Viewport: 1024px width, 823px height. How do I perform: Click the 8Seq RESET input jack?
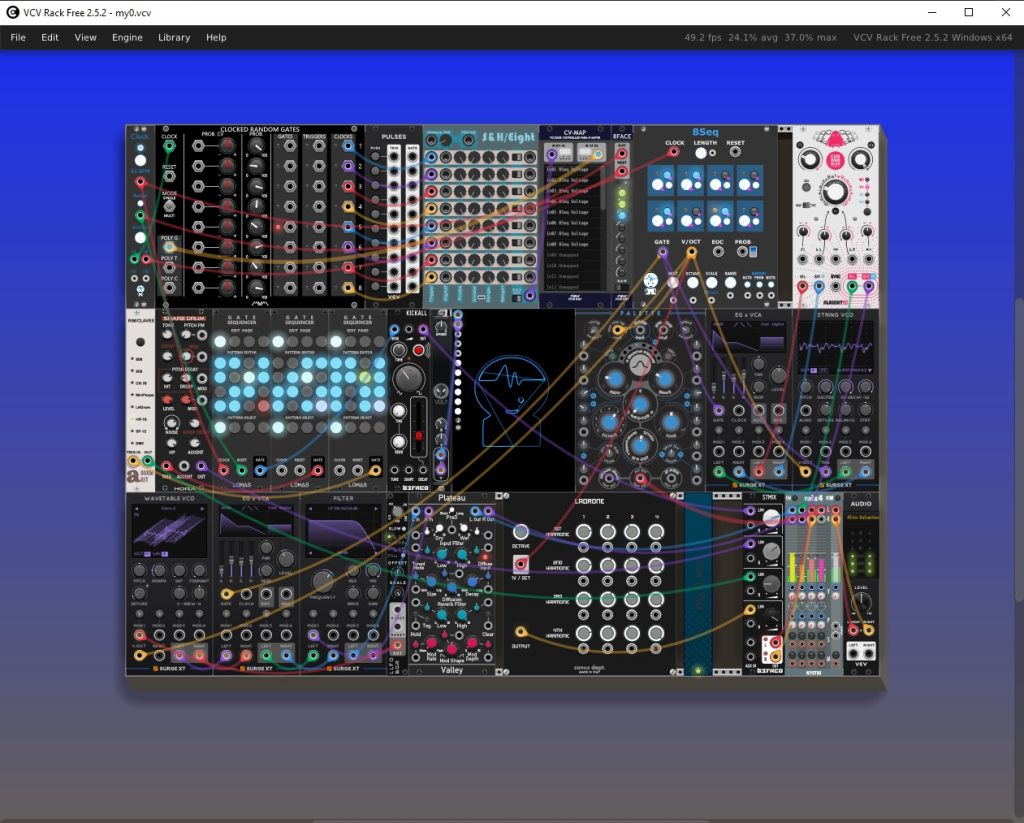click(735, 152)
